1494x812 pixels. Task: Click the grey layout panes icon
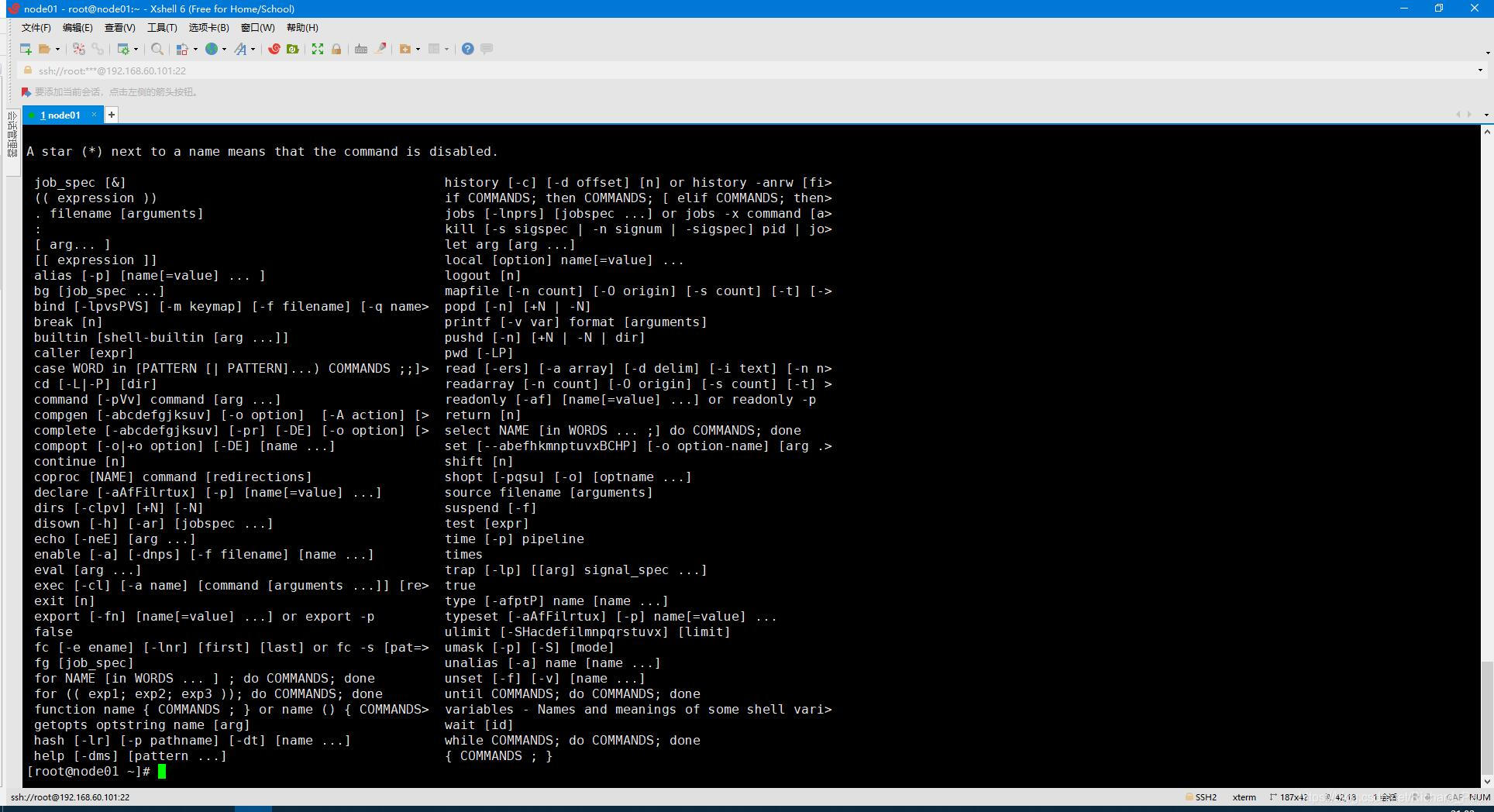[434, 49]
